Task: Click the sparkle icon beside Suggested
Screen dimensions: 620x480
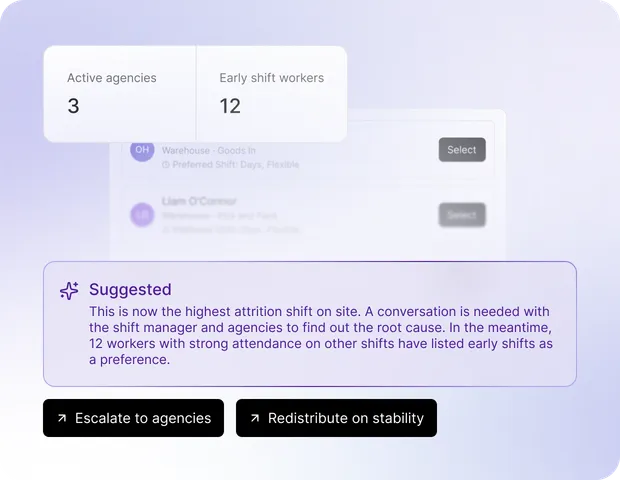Action: [69, 291]
